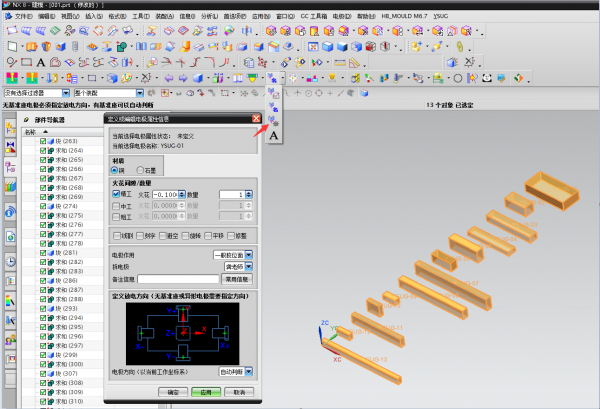Toggle the 求和 (264) feature checkbox
Viewport: 600px width, 409px height.
pos(43,151)
